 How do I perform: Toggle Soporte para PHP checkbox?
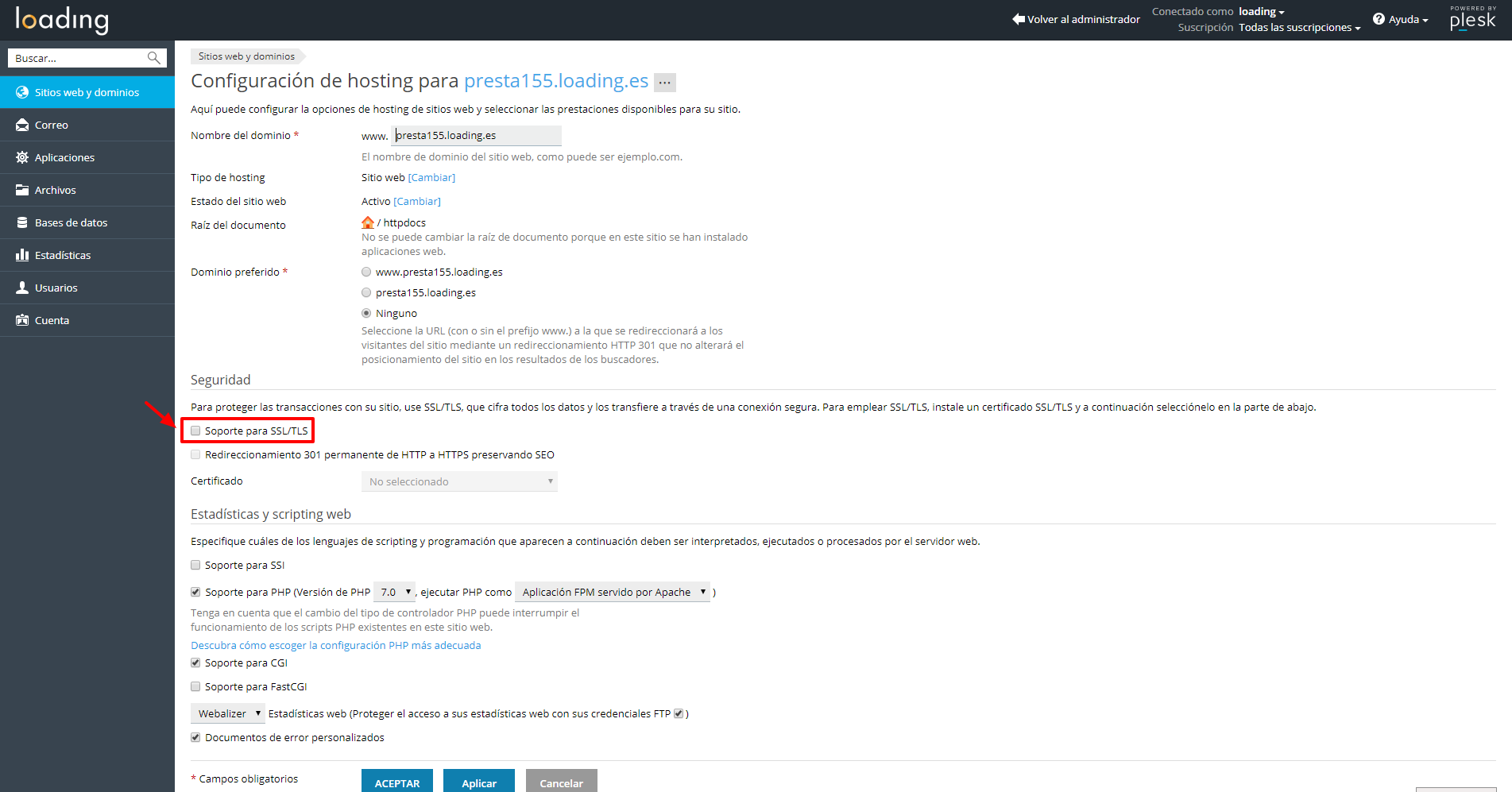tap(195, 592)
